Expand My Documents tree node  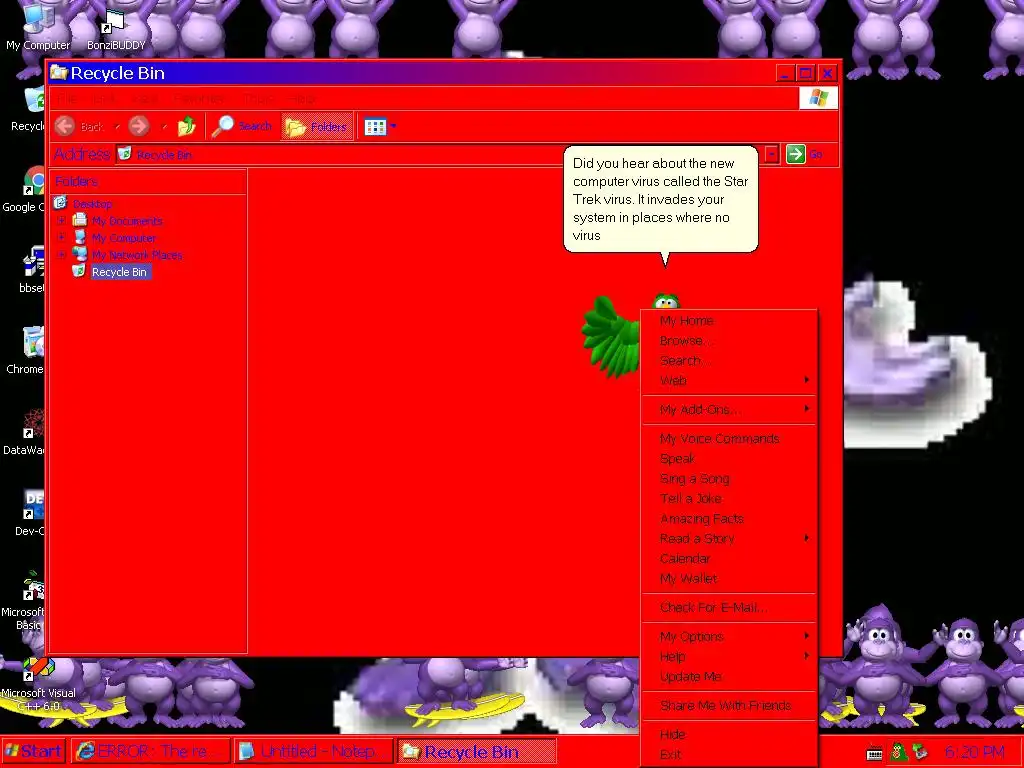(61, 220)
